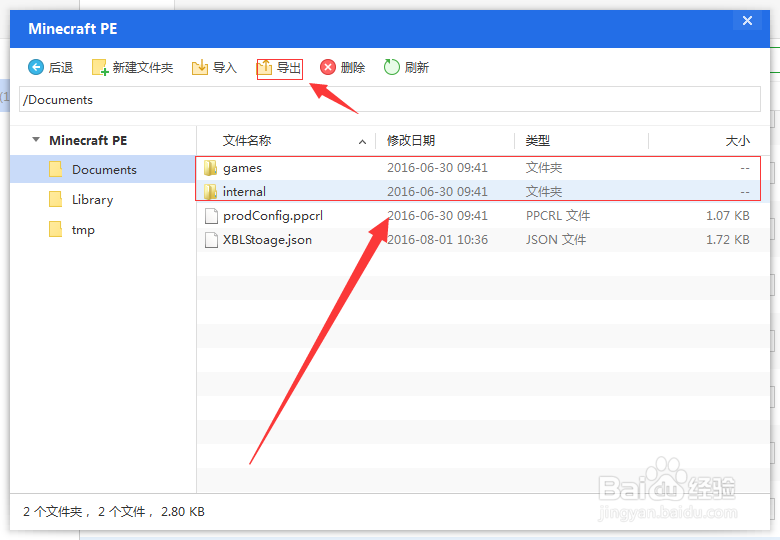
Task: Click the XBLStoage.json file icon
Action: click(211, 240)
